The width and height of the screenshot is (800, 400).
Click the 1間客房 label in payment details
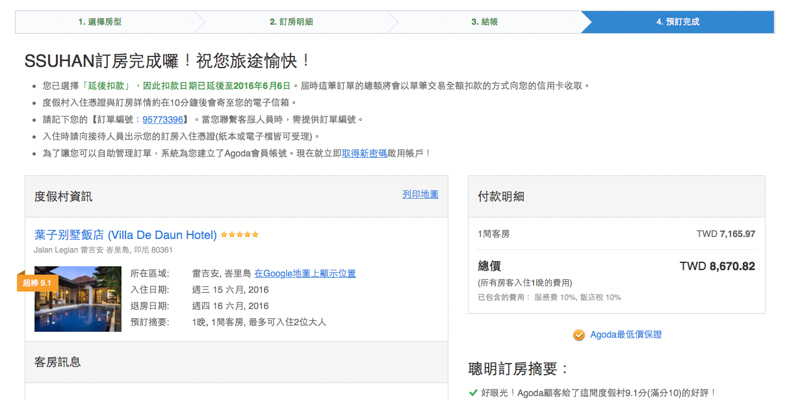pyautogui.click(x=493, y=234)
